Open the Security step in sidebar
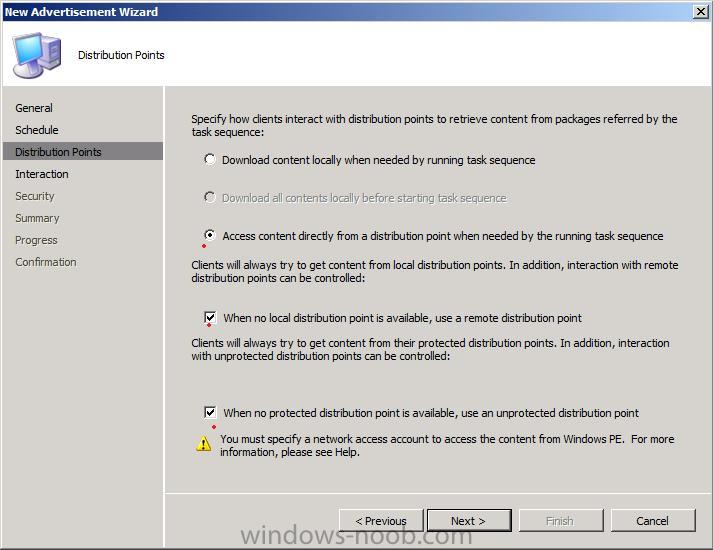 tap(35, 196)
